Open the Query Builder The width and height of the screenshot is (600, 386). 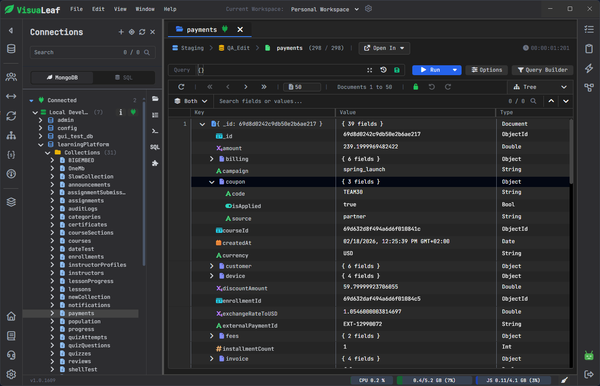point(543,70)
